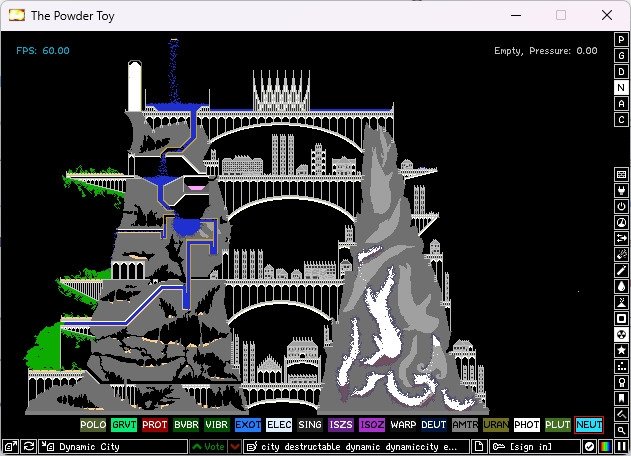Open the Explosives category
This screenshot has height=456, width=631.
[621, 254]
